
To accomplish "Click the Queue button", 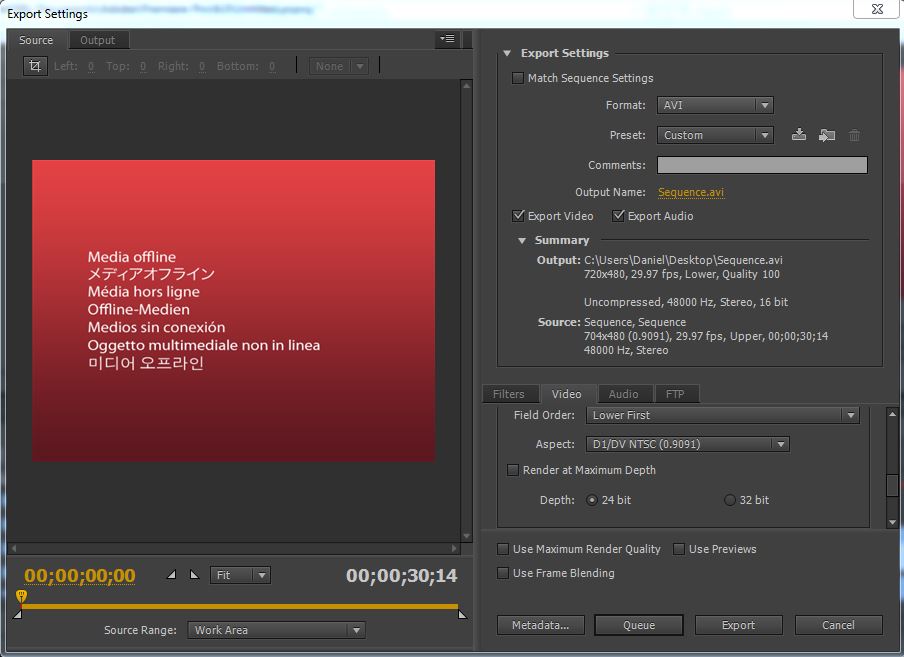I will point(639,625).
